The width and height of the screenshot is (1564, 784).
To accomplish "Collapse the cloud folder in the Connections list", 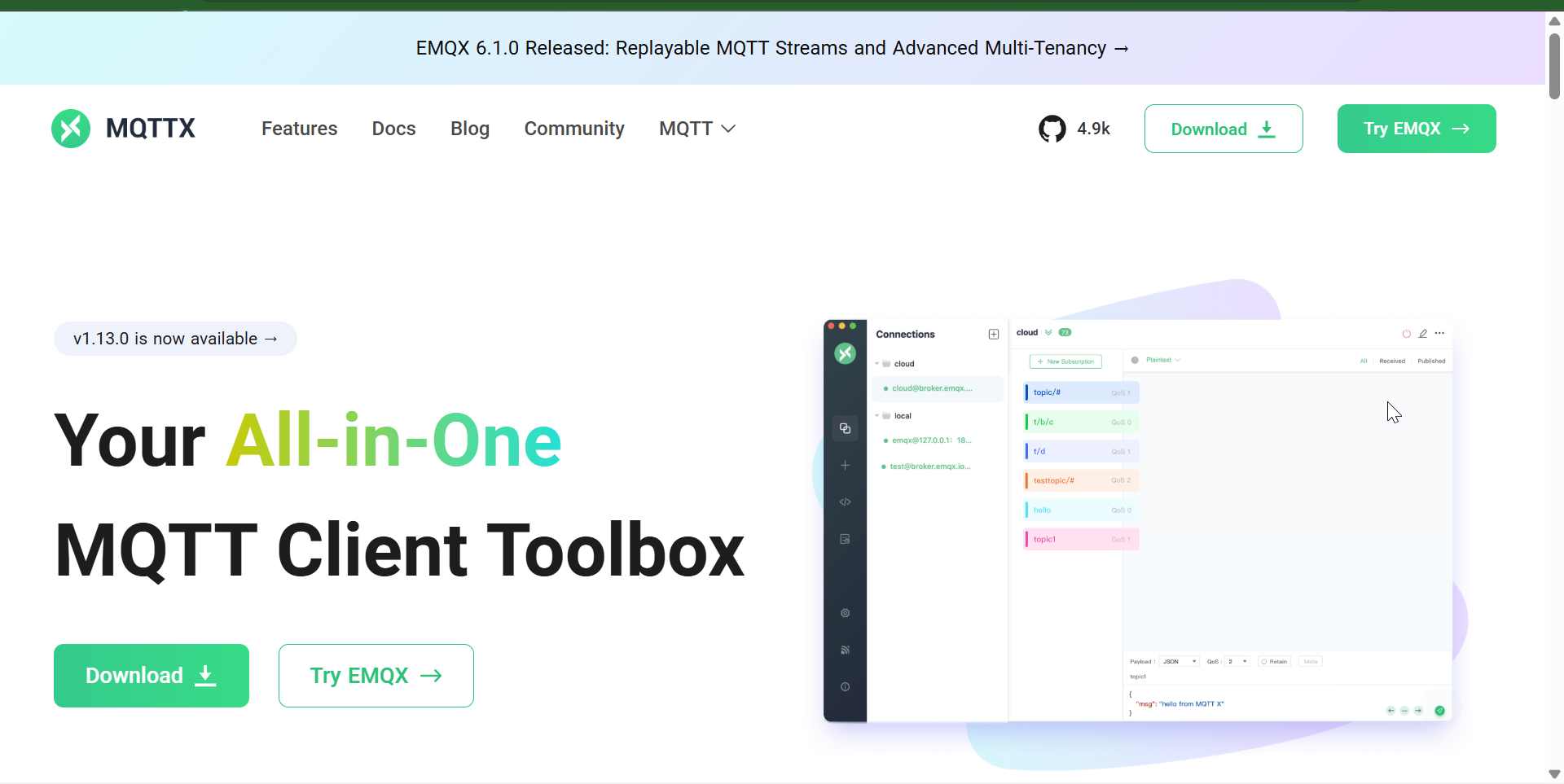I will (876, 364).
